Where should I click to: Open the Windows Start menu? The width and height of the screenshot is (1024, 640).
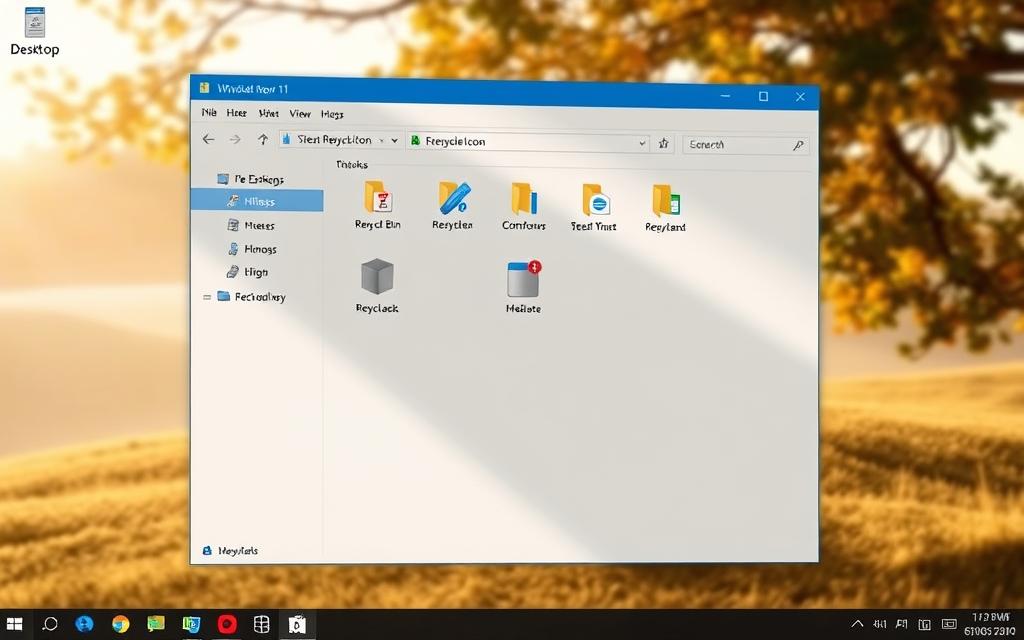(x=14, y=624)
